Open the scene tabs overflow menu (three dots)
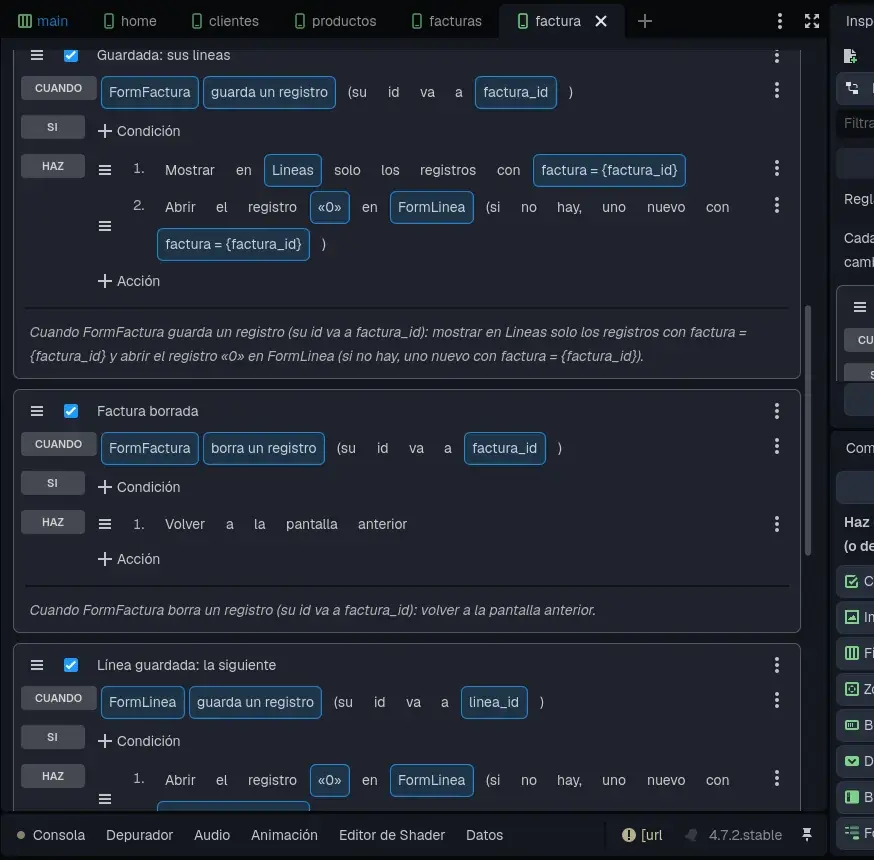Screen dimensions: 874x860 click(780, 21)
